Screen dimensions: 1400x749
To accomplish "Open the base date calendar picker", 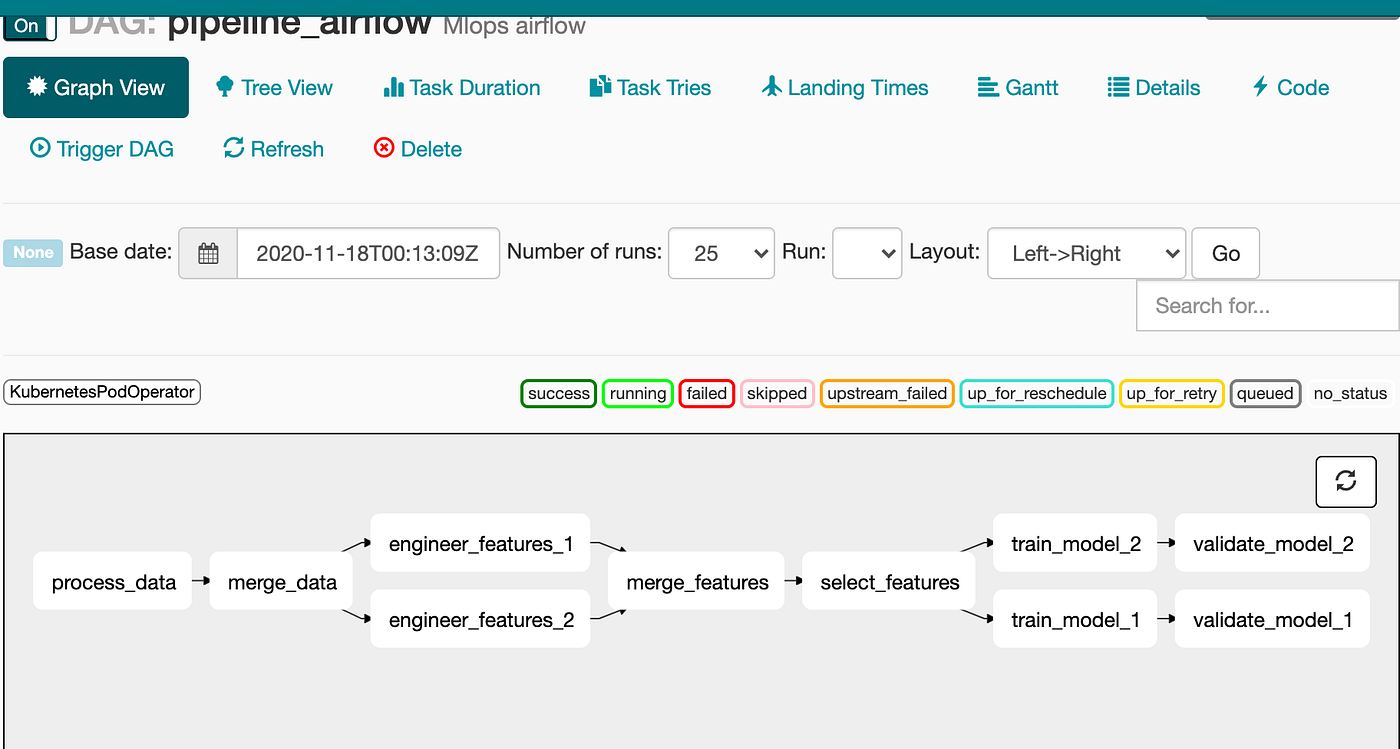I will click(208, 253).
